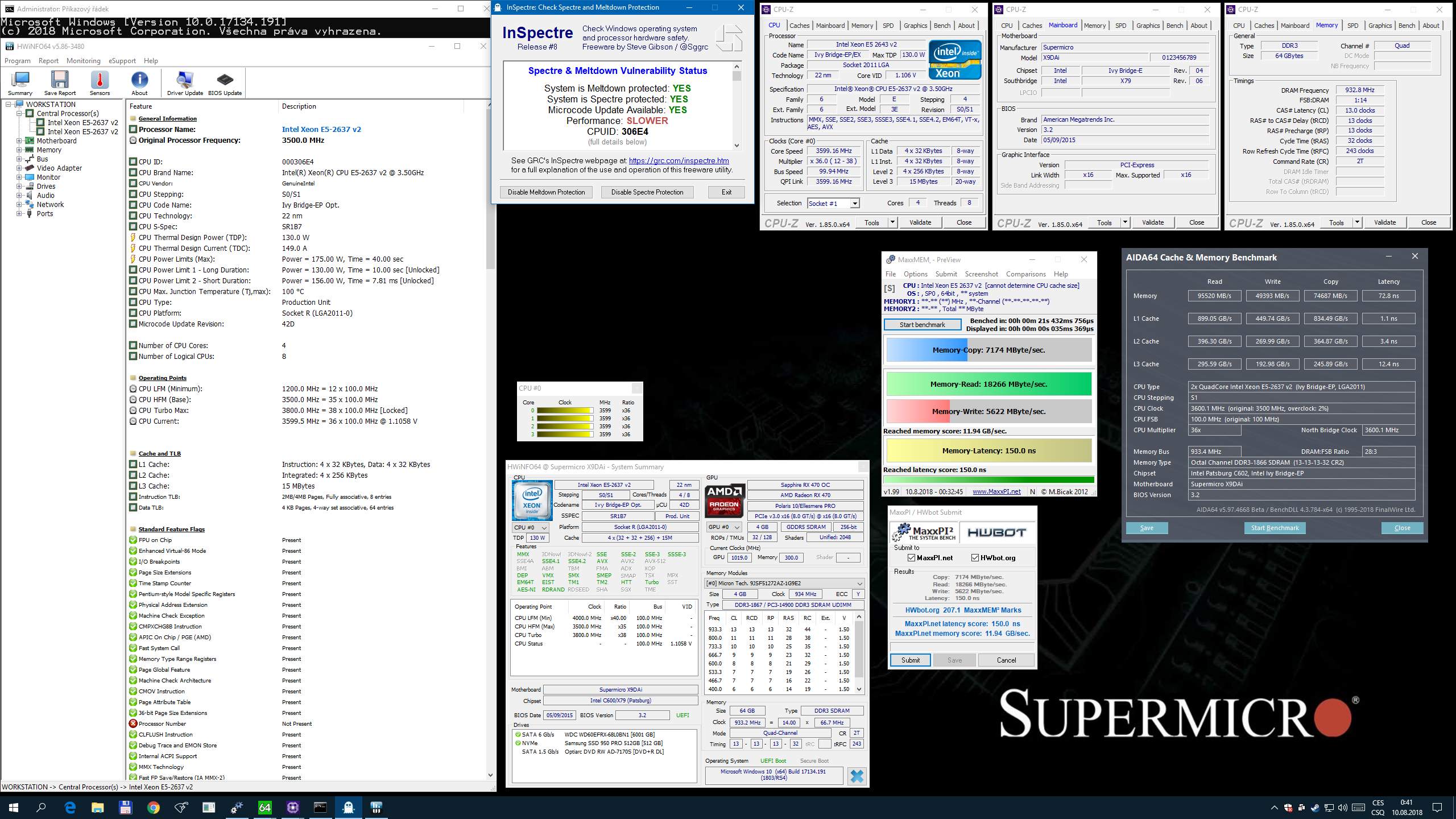Image resolution: width=1456 pixels, height=819 pixels.
Task: Expand the Motherboard tree node
Action: coord(19,141)
